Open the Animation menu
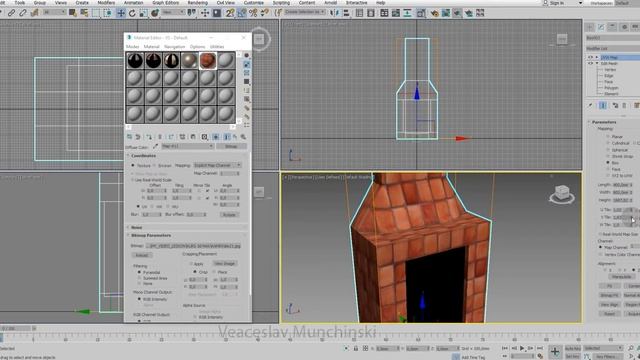Viewport: 640px width, 360px height. point(133,3)
